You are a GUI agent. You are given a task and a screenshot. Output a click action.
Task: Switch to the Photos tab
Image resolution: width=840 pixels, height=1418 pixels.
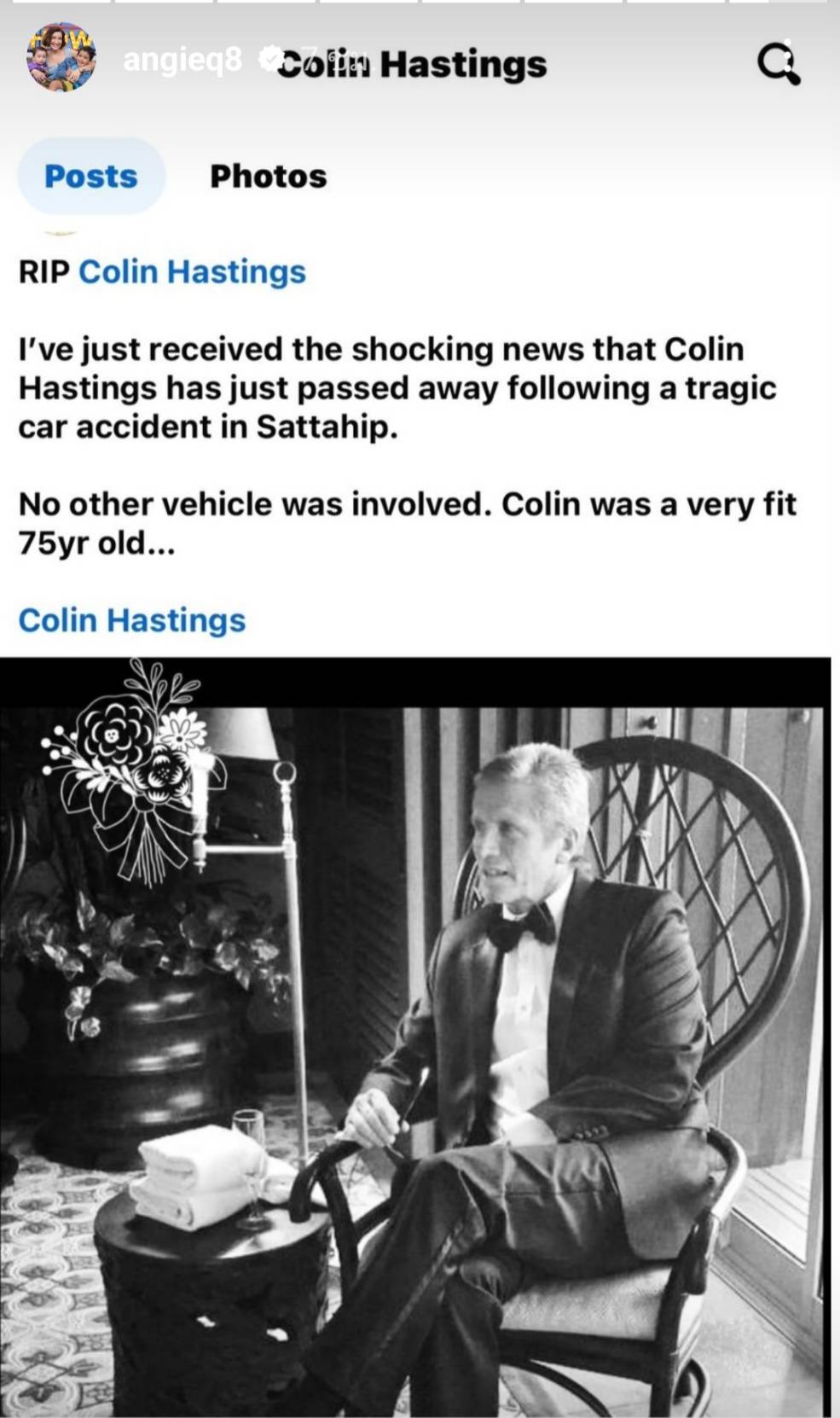[x=269, y=176]
